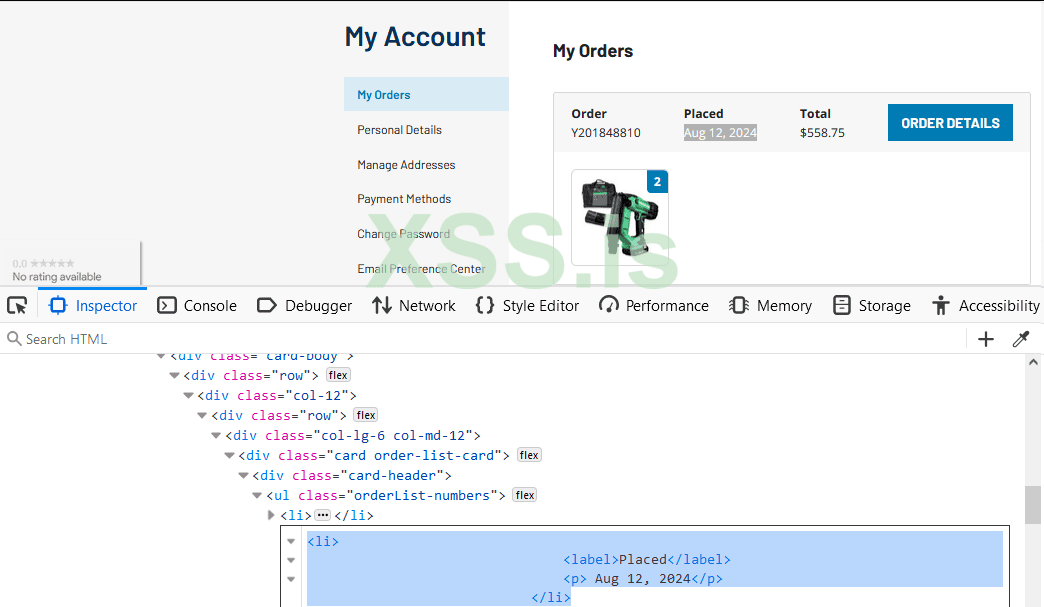The width and height of the screenshot is (1044, 607).
Task: Click the My Orders page heading
Action: pos(593,51)
